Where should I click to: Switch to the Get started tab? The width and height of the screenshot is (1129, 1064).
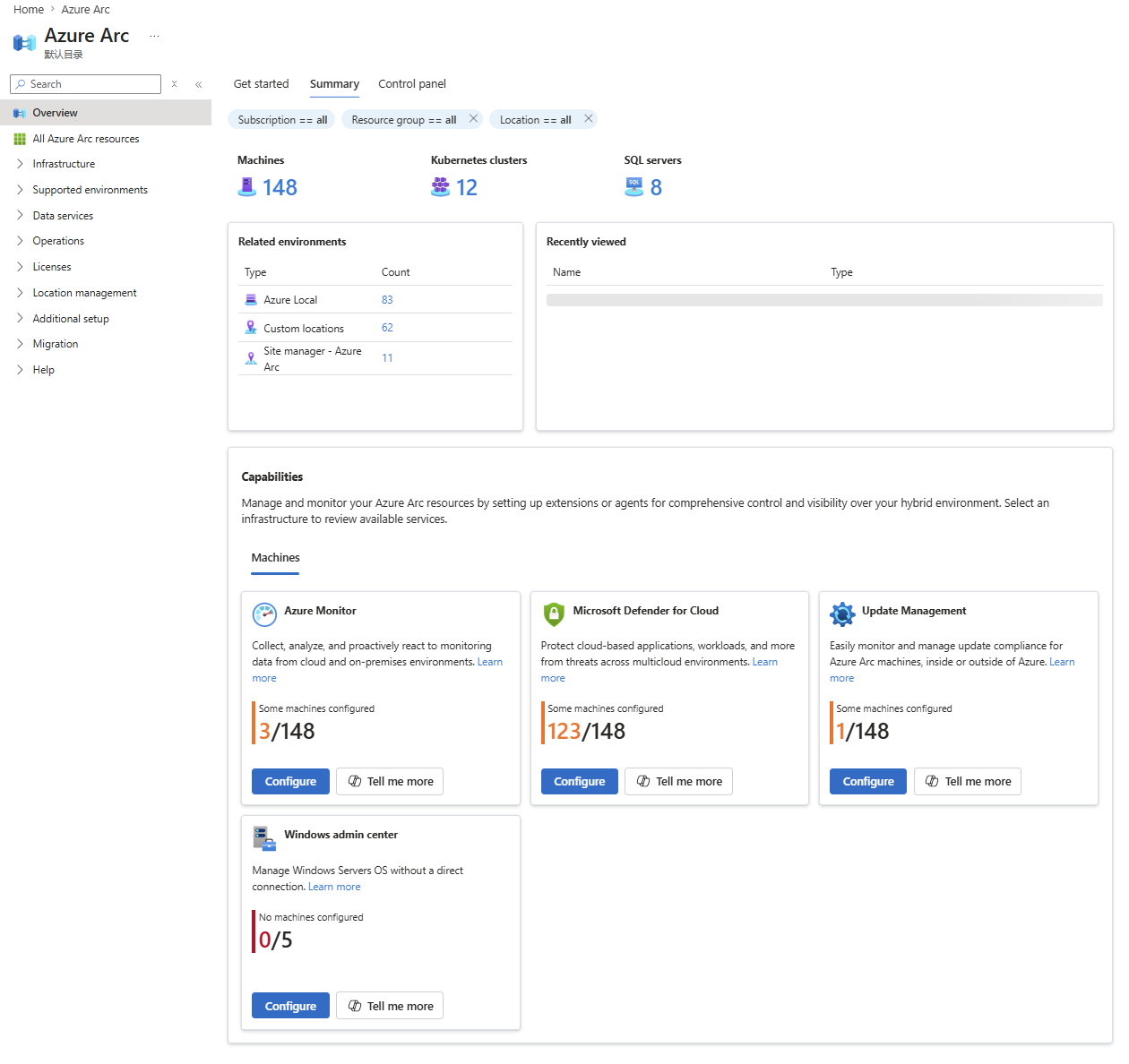pyautogui.click(x=262, y=84)
